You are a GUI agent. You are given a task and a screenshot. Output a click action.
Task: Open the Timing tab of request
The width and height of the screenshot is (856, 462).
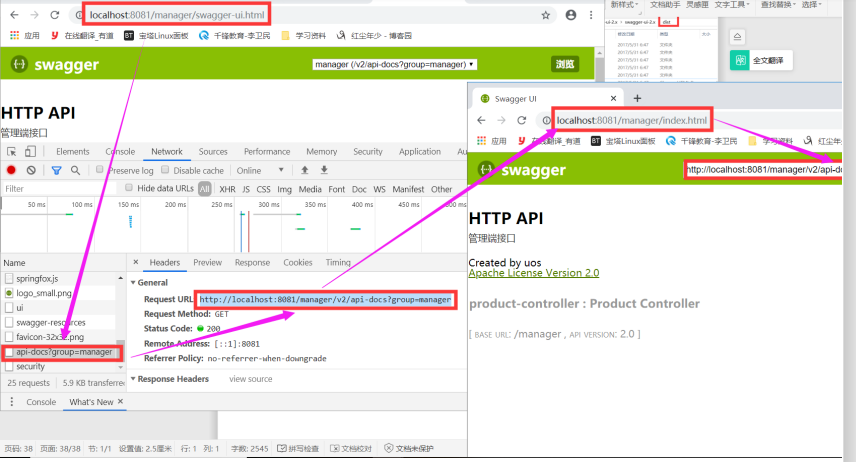pyautogui.click(x=338, y=262)
